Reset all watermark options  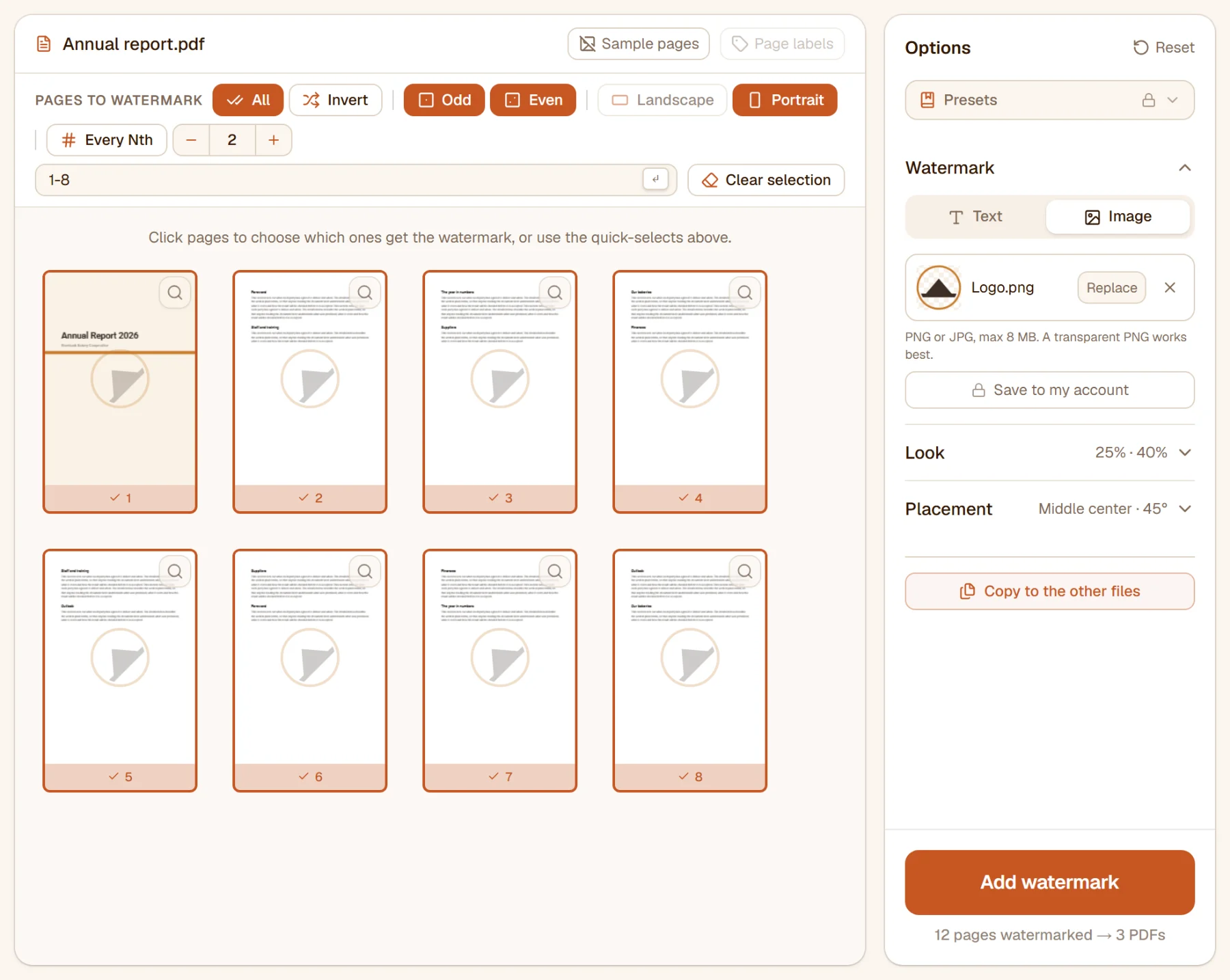1164,48
